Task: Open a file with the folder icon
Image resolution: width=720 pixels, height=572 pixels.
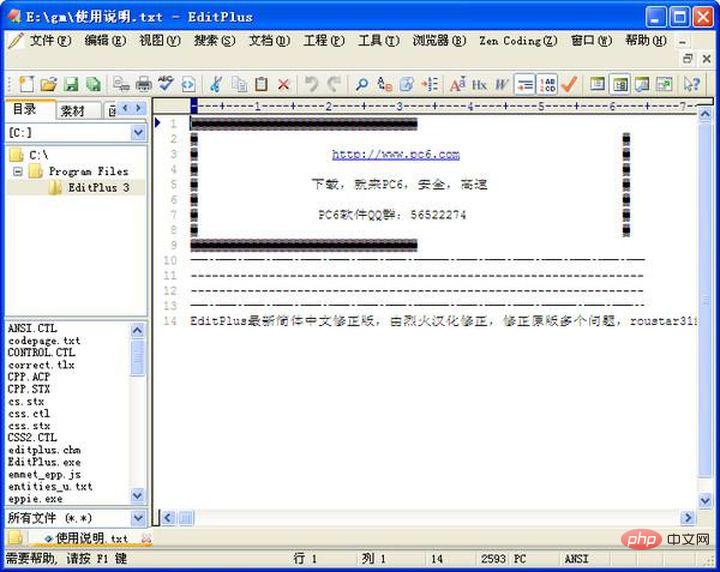Action: [49, 84]
